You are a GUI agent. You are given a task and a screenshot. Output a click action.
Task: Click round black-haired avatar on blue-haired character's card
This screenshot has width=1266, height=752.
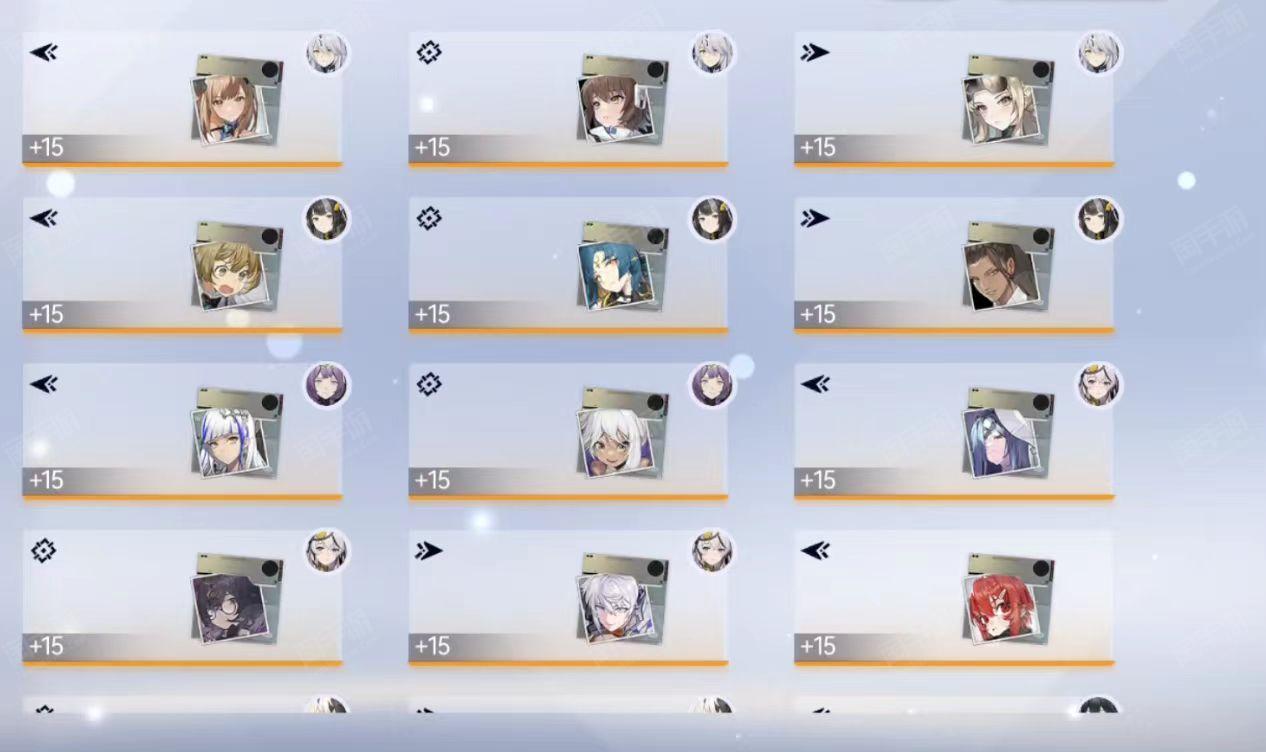tap(712, 219)
